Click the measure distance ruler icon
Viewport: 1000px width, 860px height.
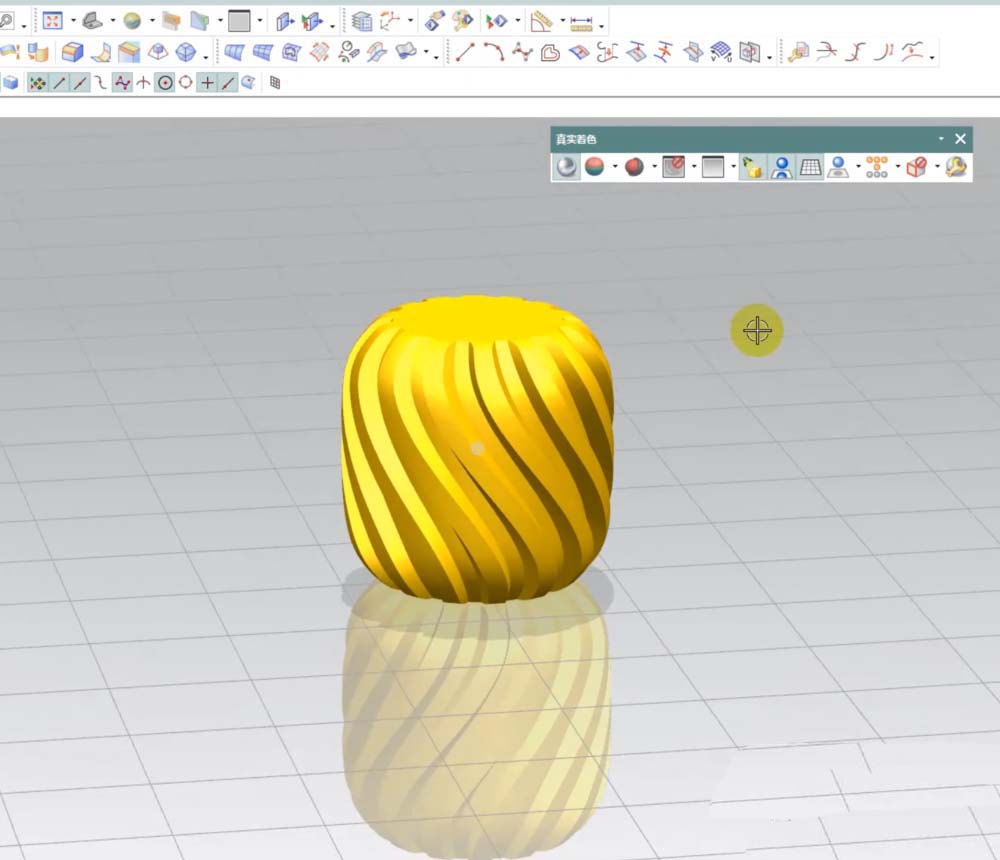coord(581,23)
